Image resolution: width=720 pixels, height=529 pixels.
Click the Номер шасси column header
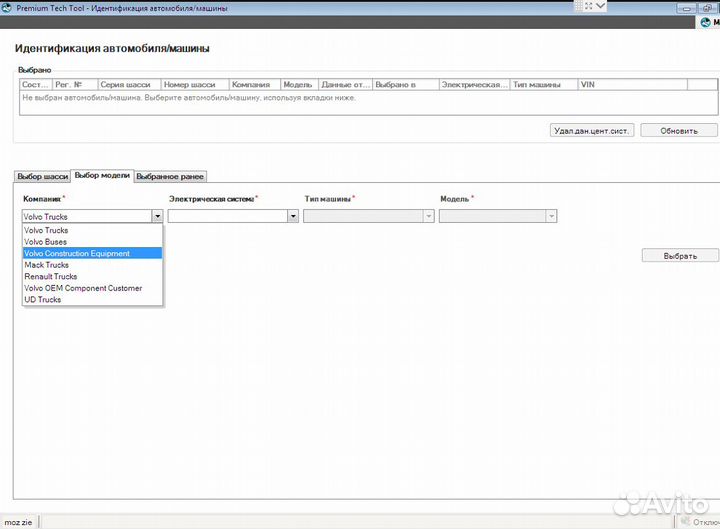tap(195, 84)
